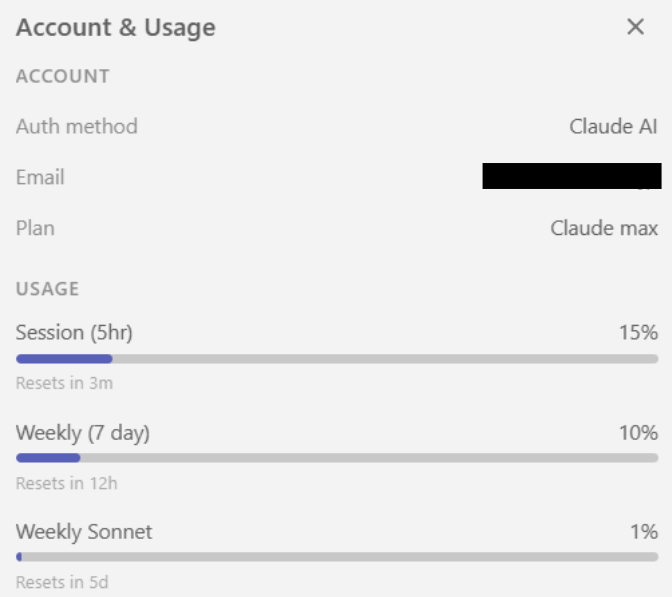Close the Account & Usage panel
The height and width of the screenshot is (597, 672).
635,27
